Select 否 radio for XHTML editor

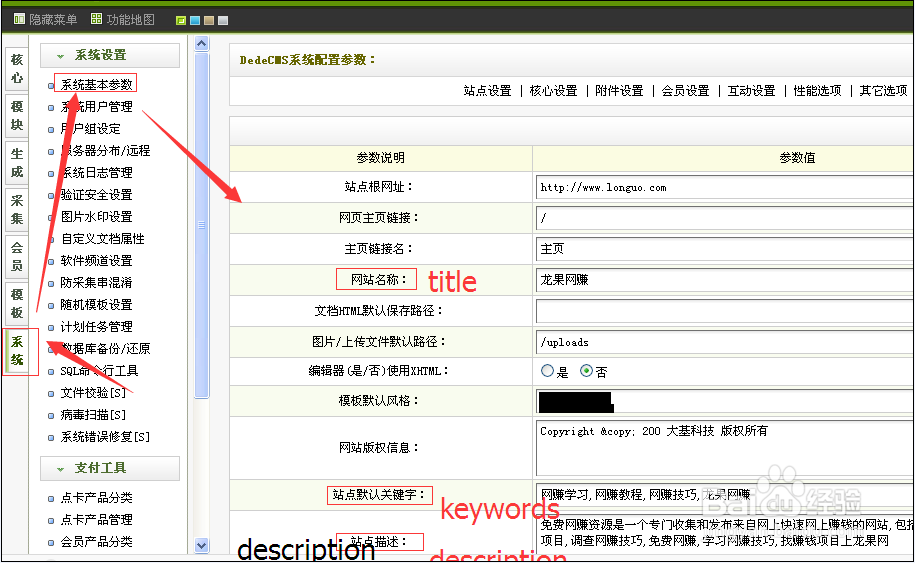coord(586,370)
